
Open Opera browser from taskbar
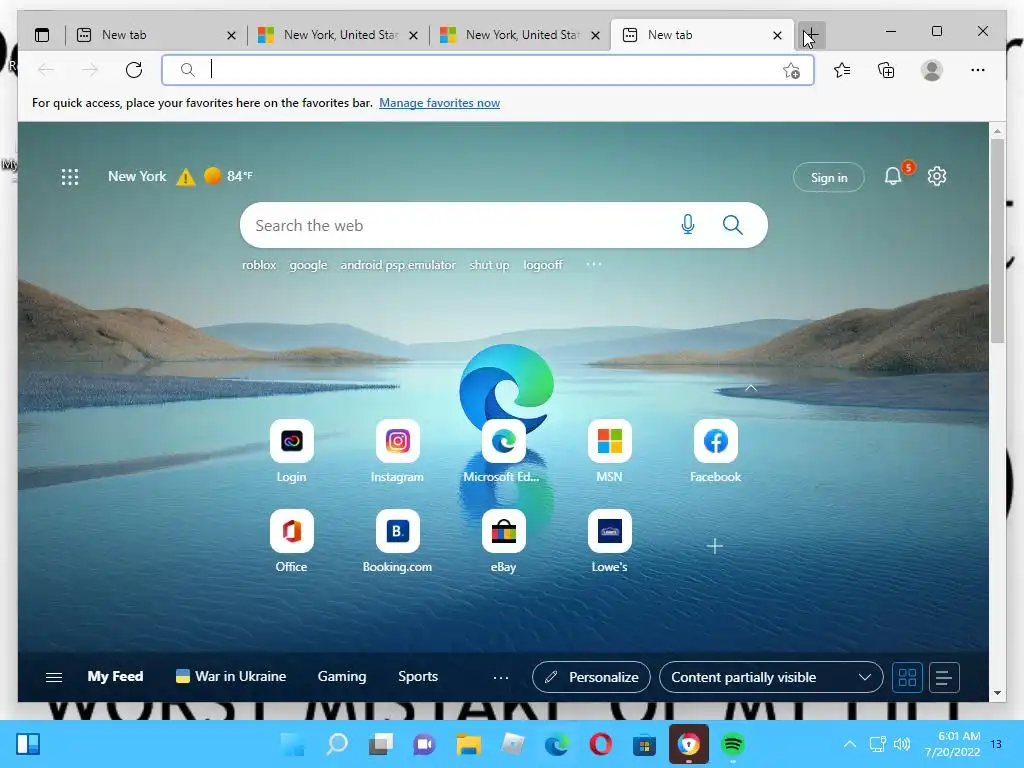[x=600, y=744]
